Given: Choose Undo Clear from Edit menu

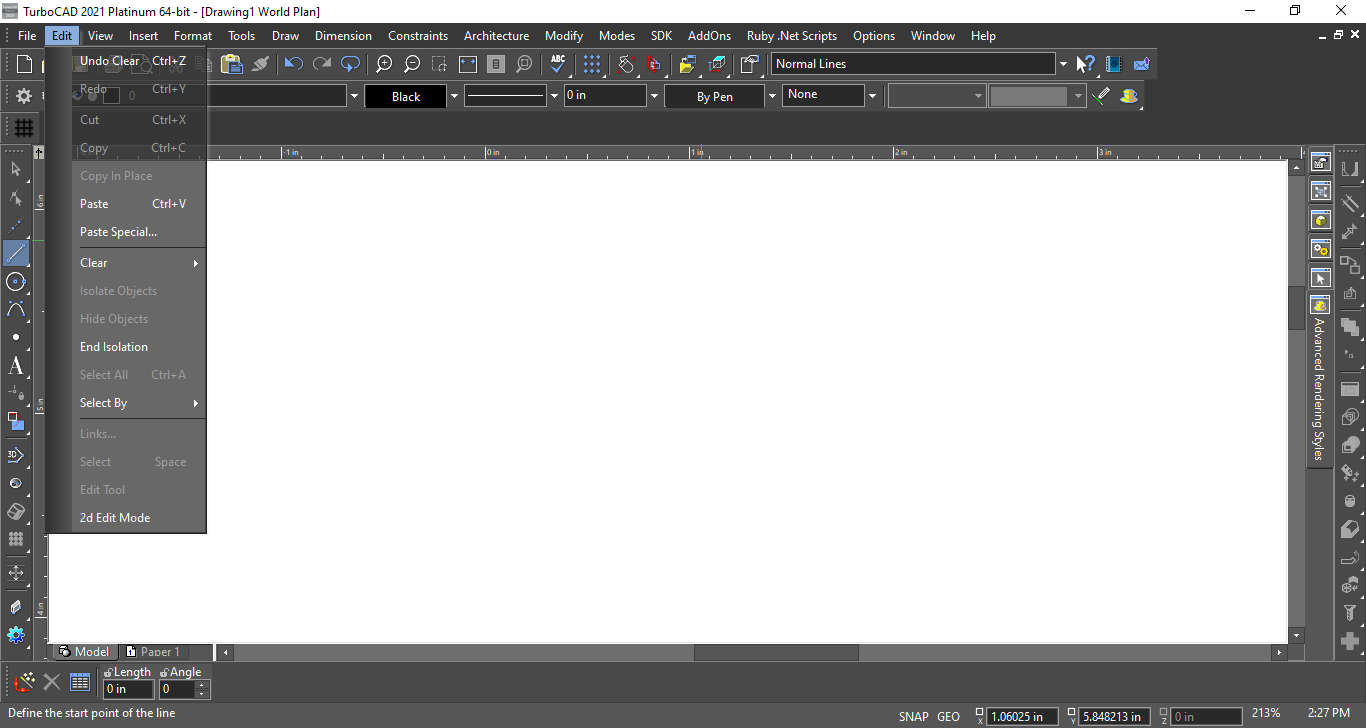Looking at the screenshot, I should click(140, 61).
